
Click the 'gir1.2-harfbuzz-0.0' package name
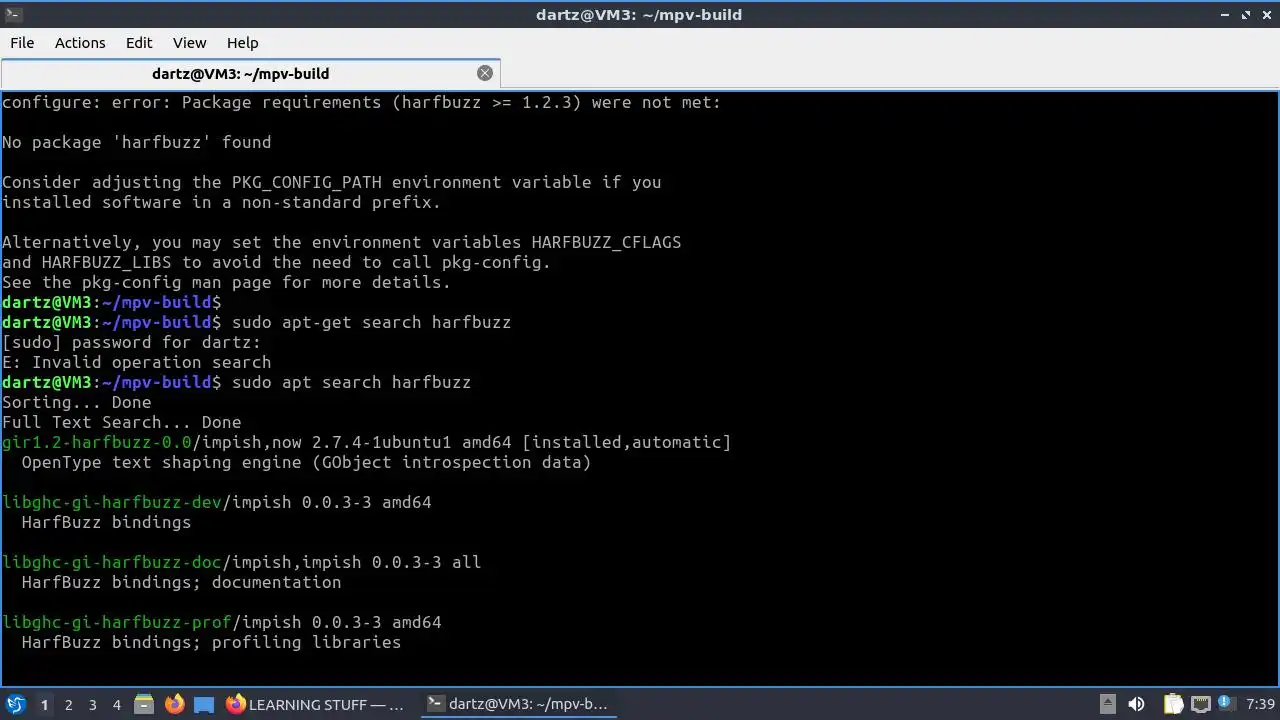96,442
